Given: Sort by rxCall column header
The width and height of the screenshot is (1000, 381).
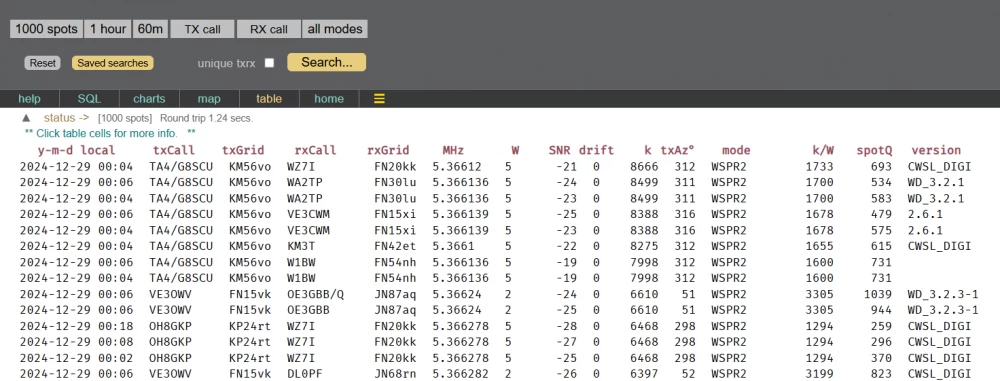Looking at the screenshot, I should pos(315,151).
